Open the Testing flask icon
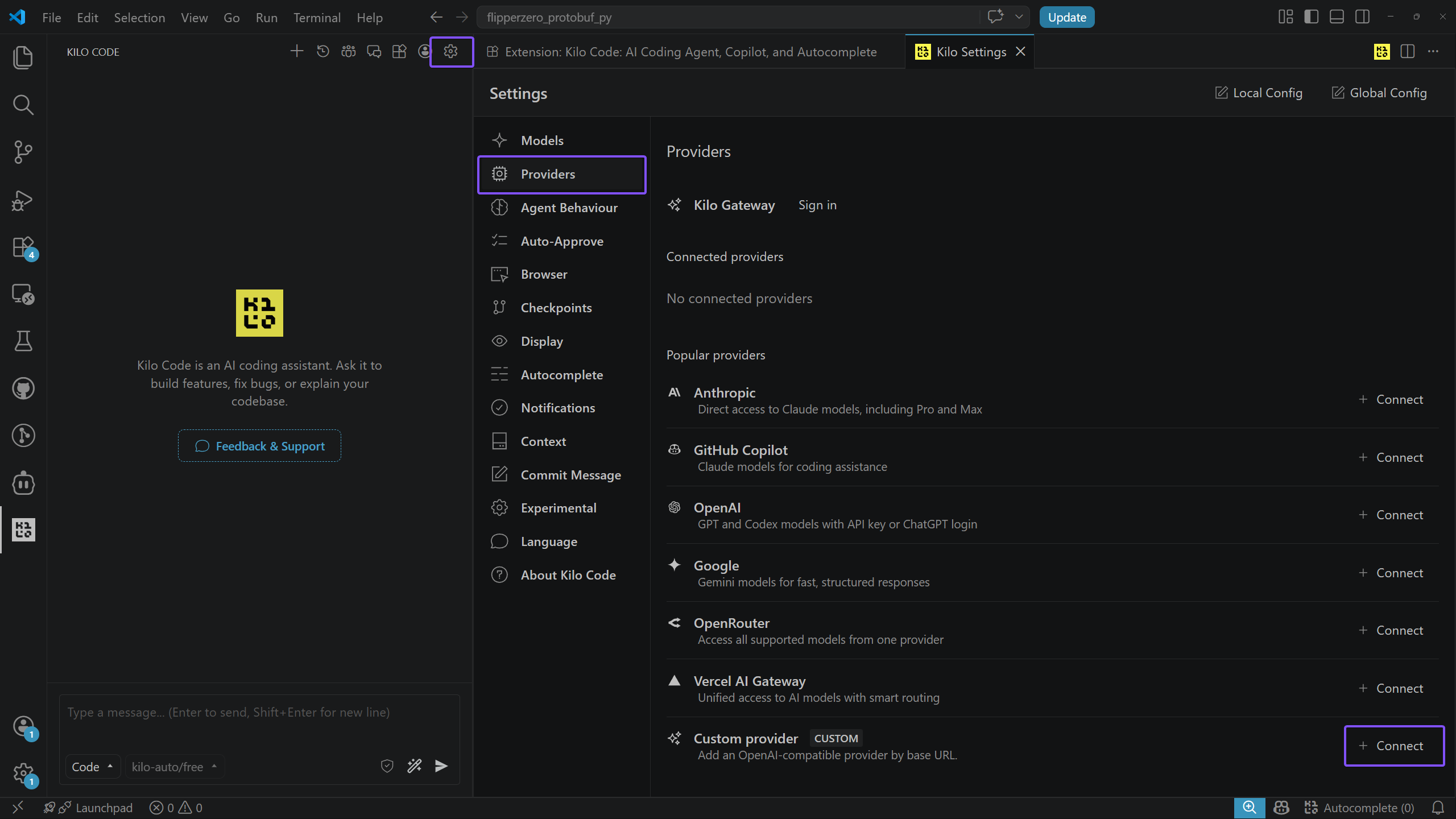 click(23, 341)
